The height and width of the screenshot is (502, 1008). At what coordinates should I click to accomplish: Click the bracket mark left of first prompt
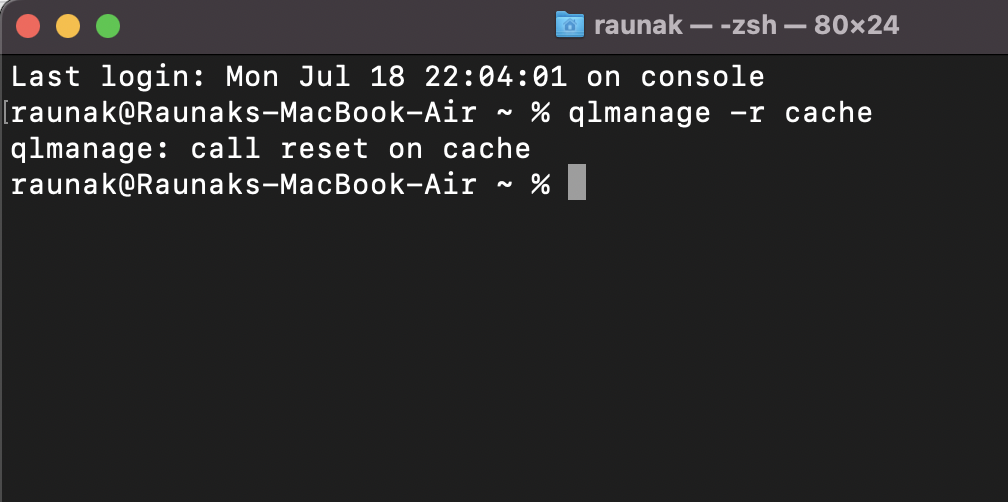click(6, 112)
